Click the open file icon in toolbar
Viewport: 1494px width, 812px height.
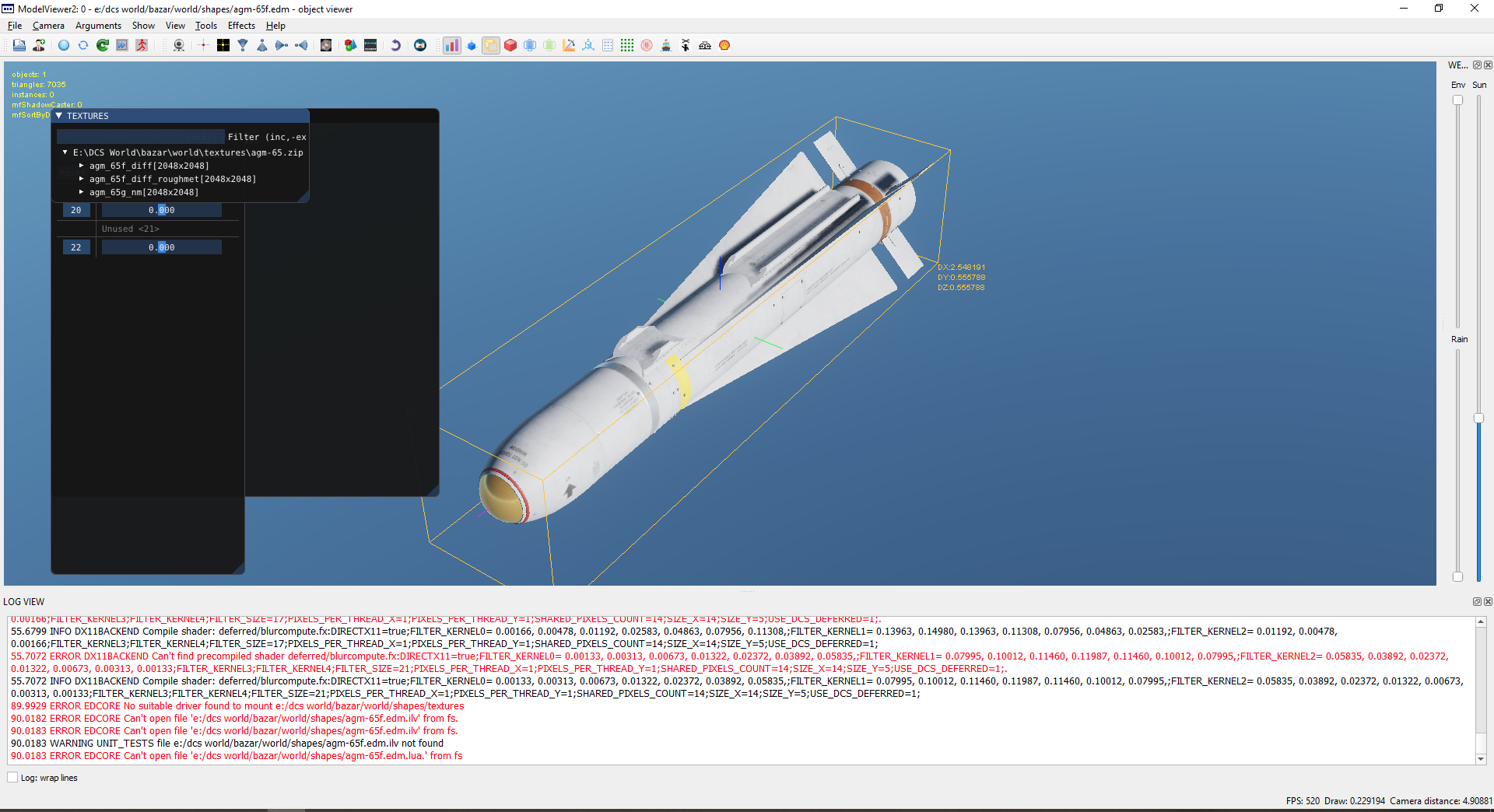[x=19, y=46]
